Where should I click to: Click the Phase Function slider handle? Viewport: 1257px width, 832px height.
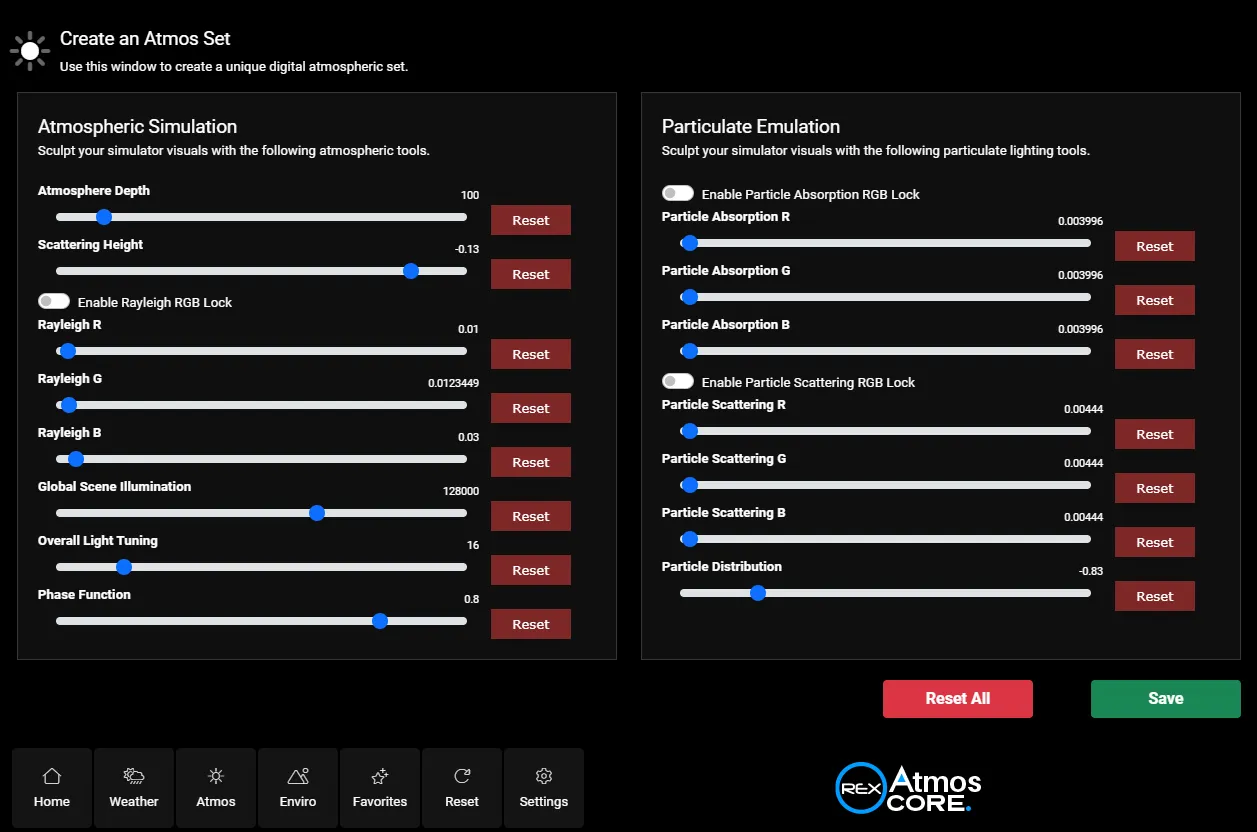point(380,621)
